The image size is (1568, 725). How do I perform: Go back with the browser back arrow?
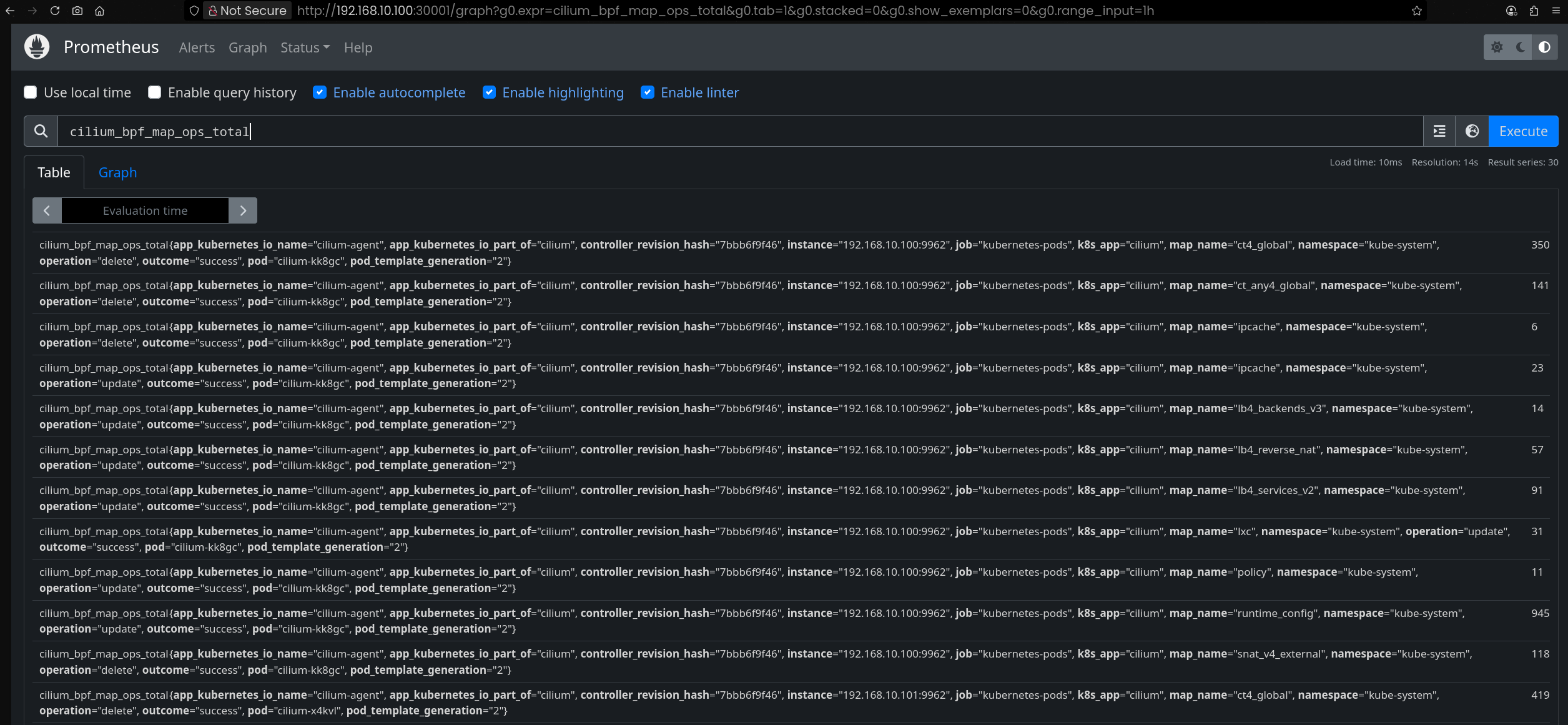click(x=10, y=11)
